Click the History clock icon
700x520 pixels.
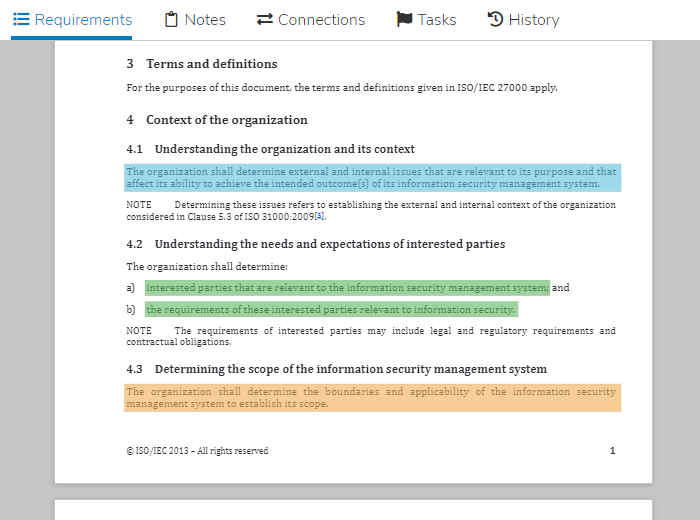[495, 19]
